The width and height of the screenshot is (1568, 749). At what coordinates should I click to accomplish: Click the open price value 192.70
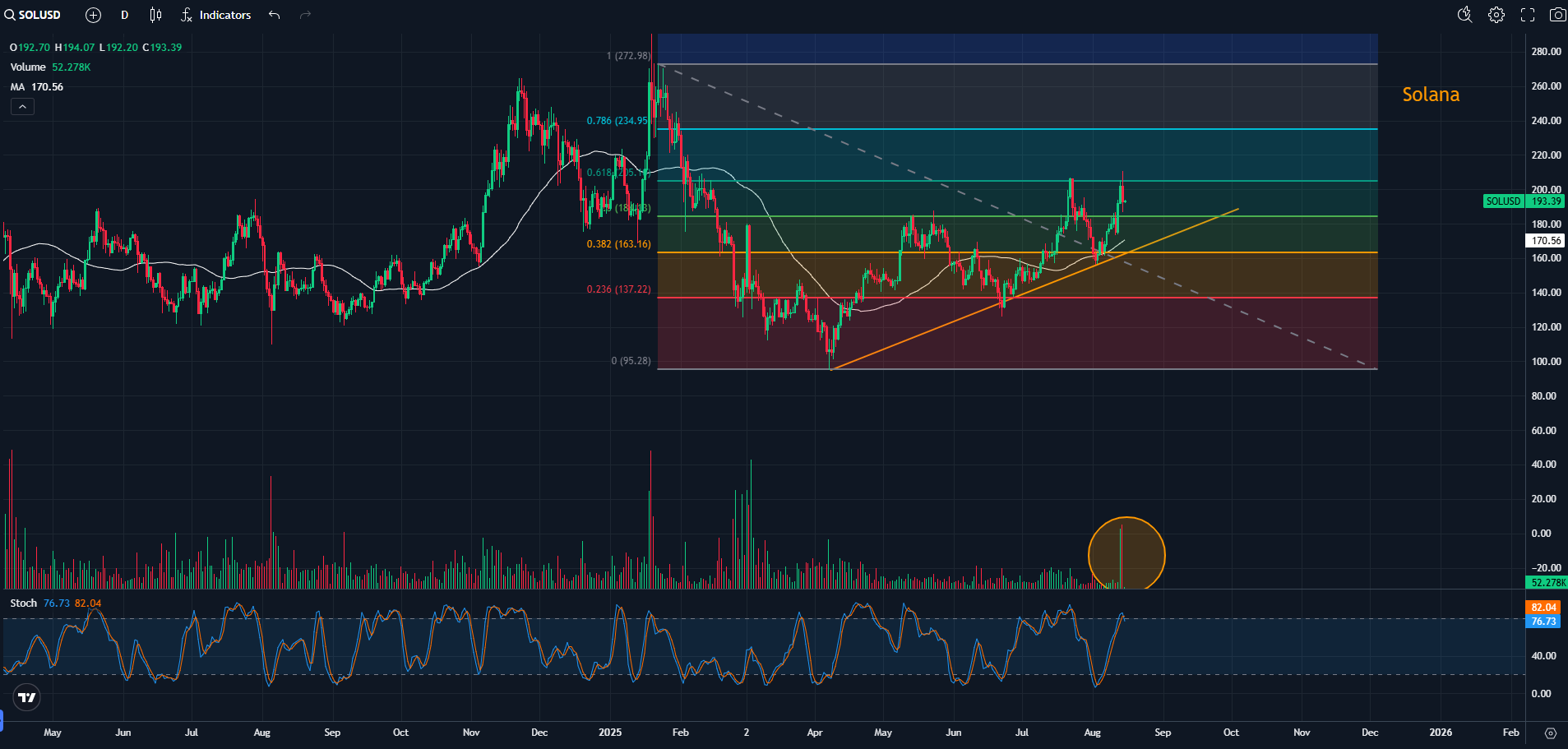[34, 48]
